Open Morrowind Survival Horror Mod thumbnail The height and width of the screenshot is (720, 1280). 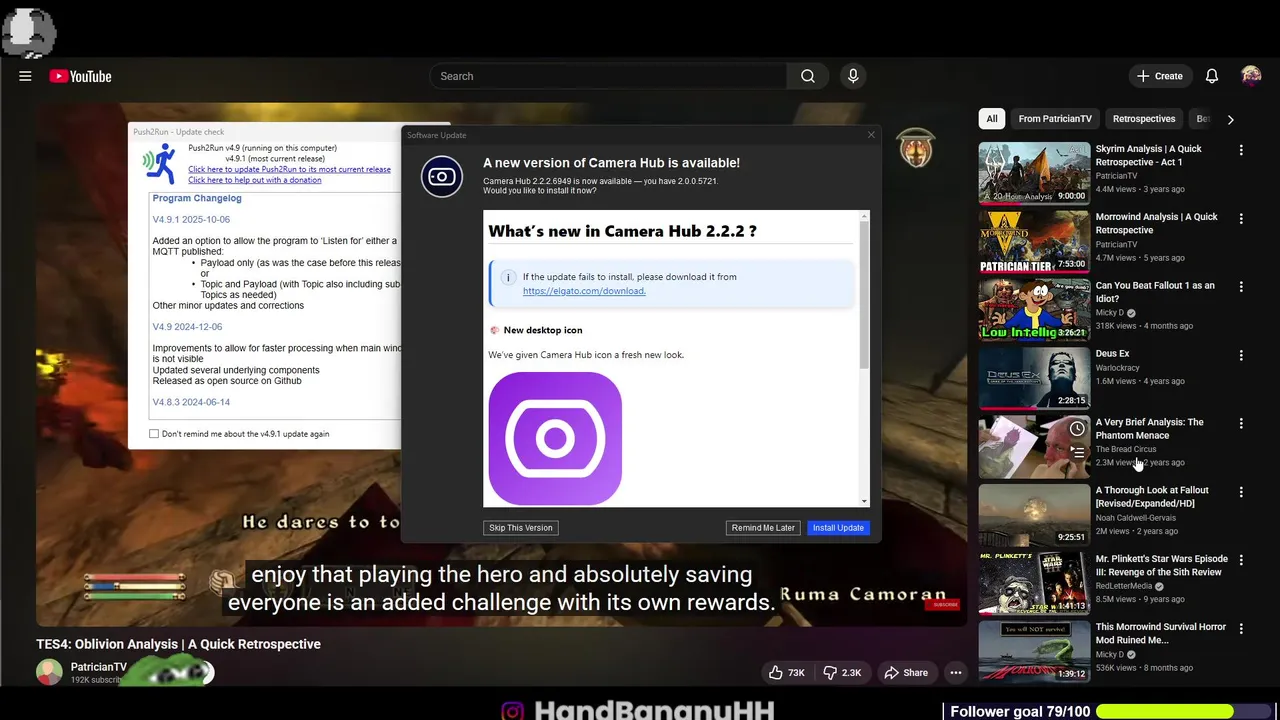pyautogui.click(x=1034, y=651)
